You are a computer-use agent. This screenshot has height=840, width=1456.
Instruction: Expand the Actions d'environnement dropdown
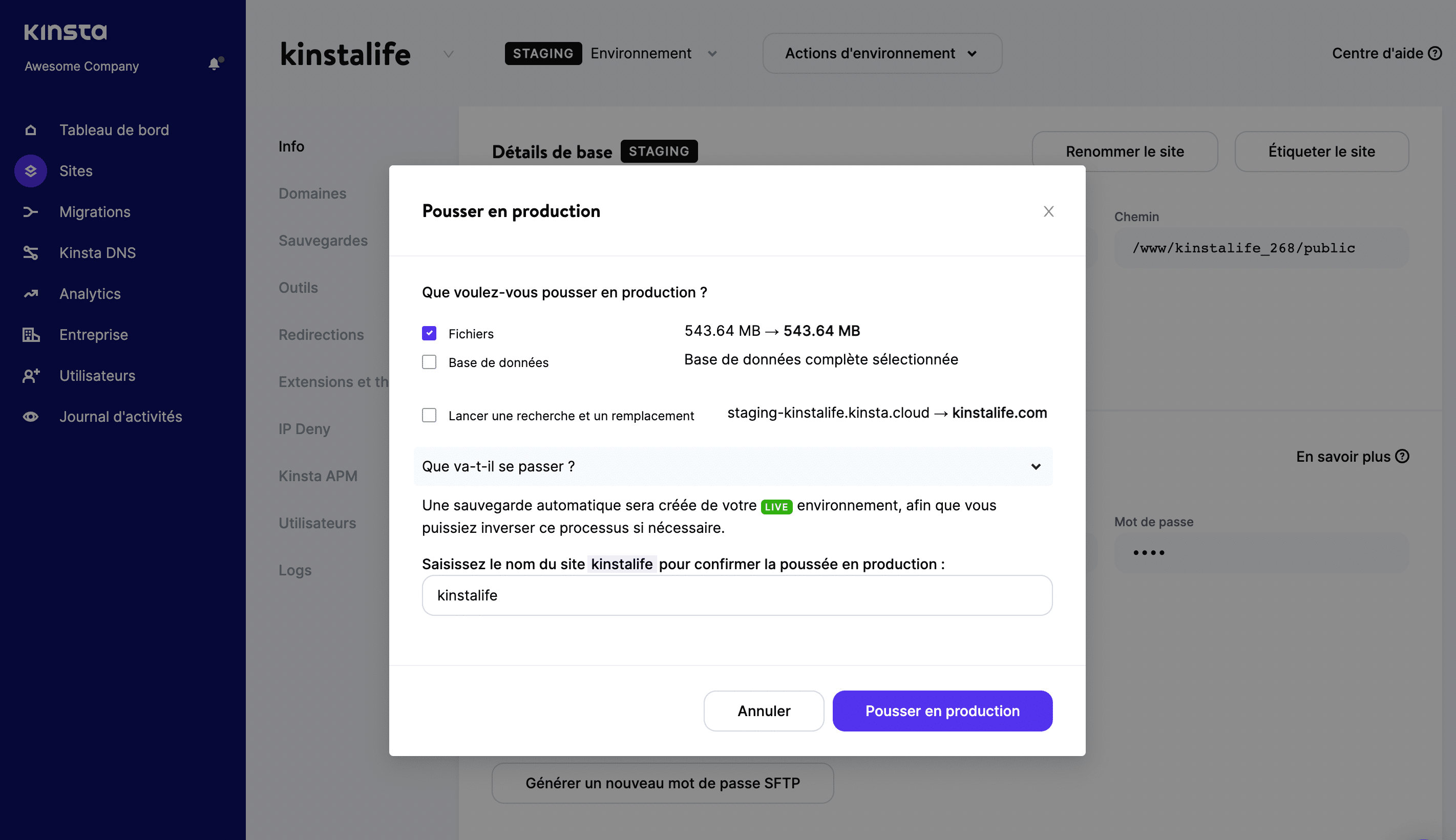pos(881,53)
